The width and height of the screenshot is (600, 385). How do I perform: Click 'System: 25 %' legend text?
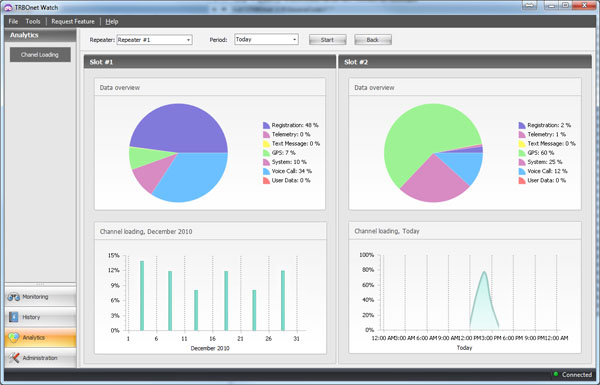click(545, 162)
